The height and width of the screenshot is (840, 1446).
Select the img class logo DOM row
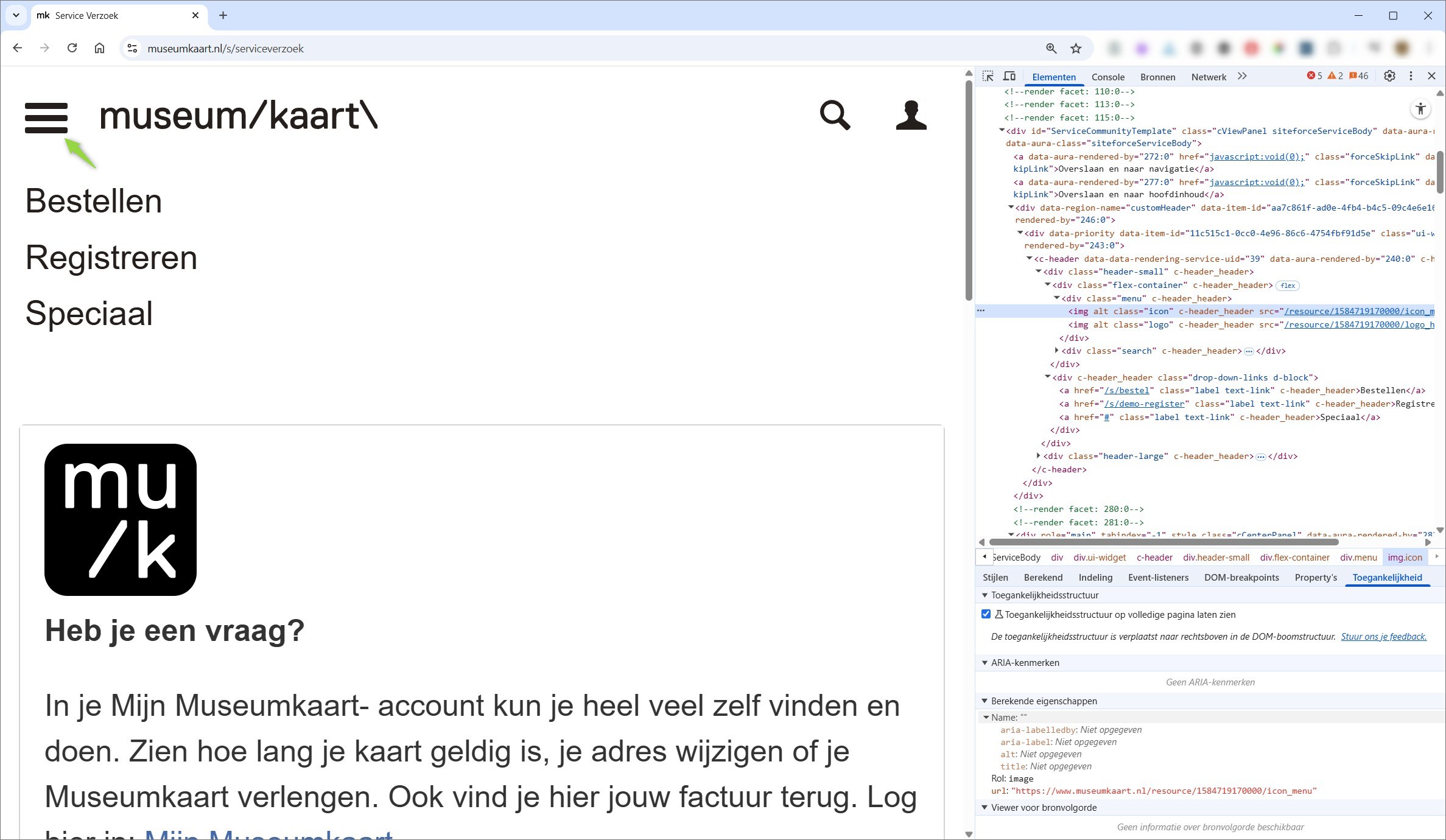[x=1251, y=324]
